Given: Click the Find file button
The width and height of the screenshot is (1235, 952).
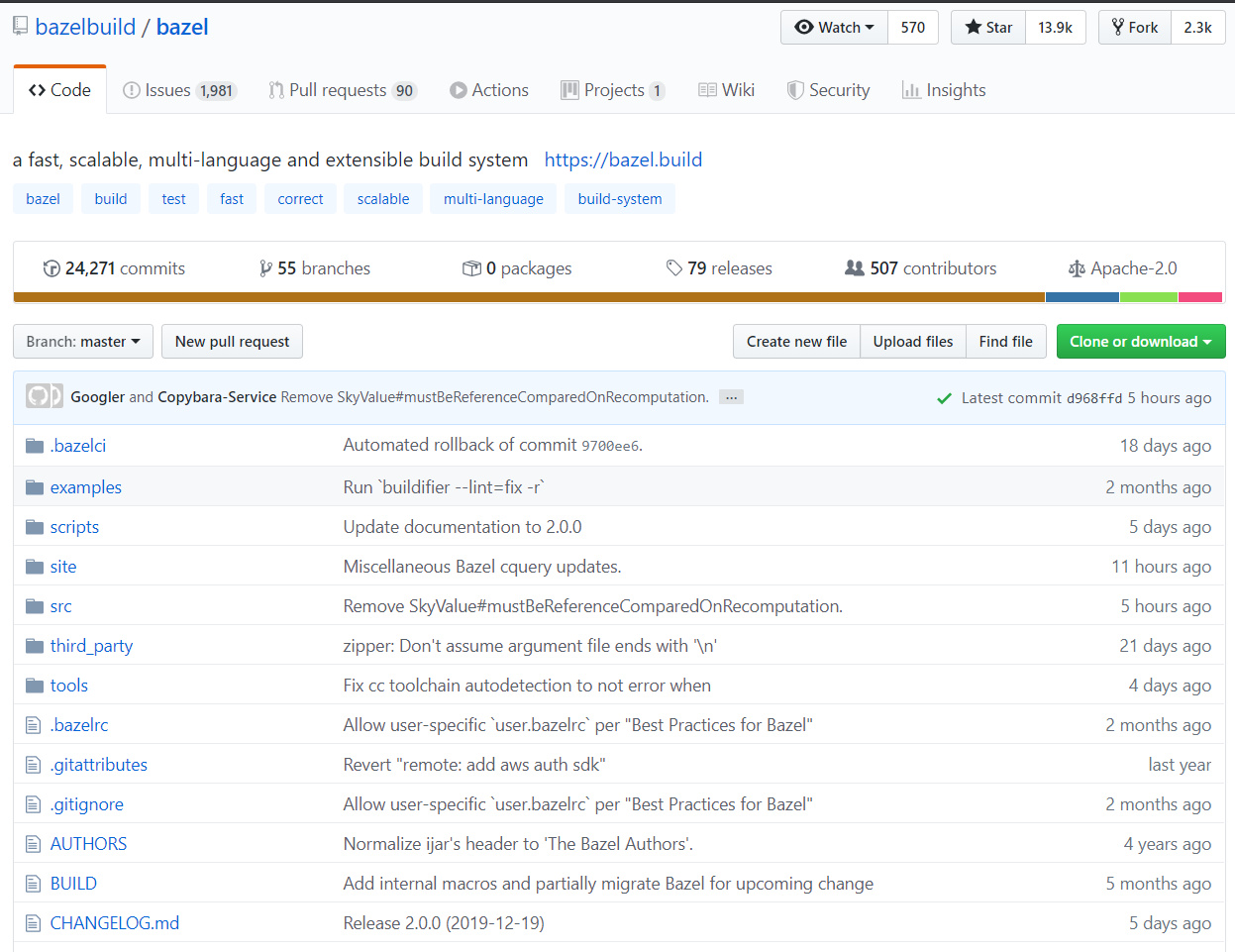Looking at the screenshot, I should pos(1006,342).
